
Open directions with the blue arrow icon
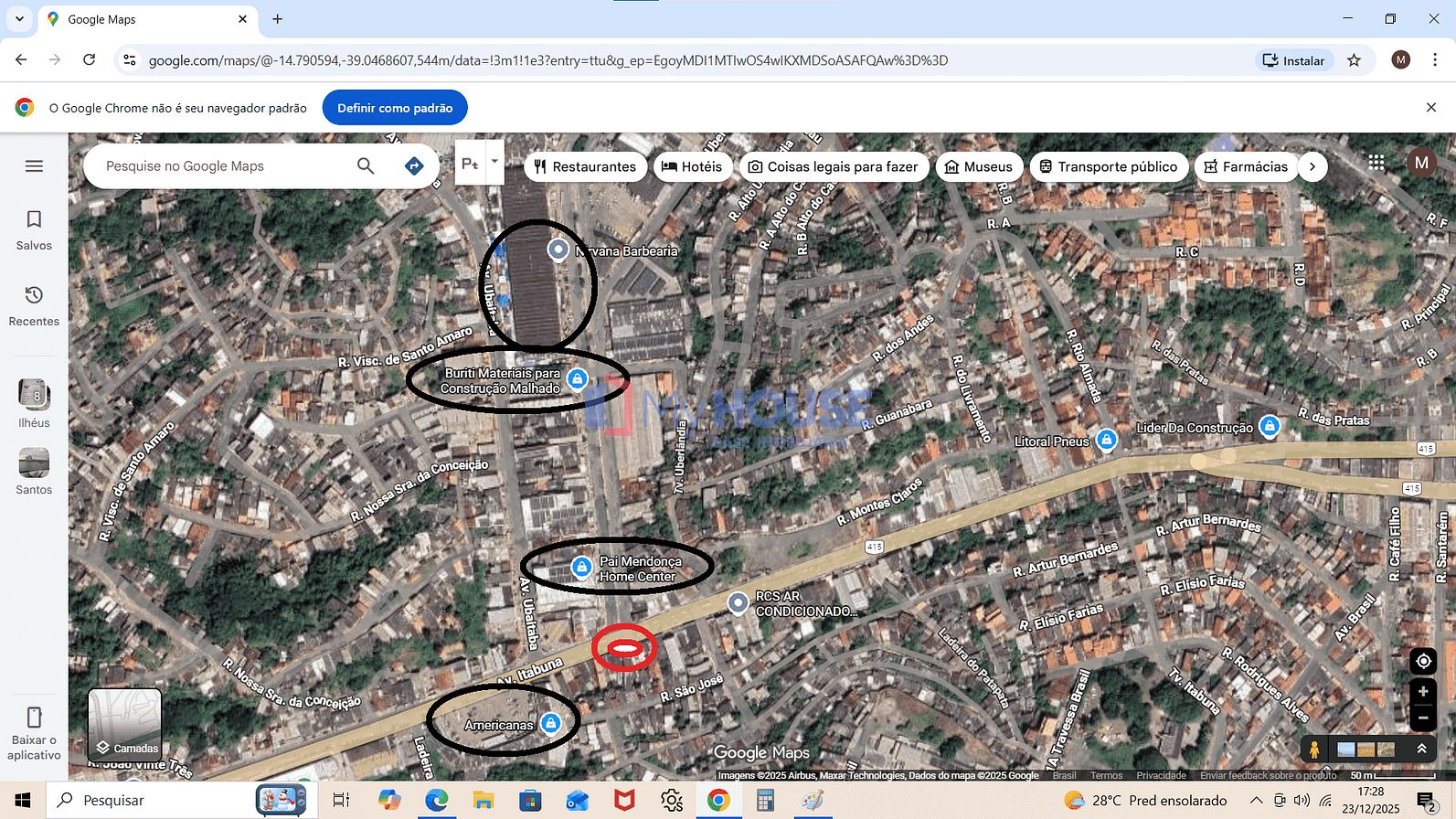[x=414, y=166]
